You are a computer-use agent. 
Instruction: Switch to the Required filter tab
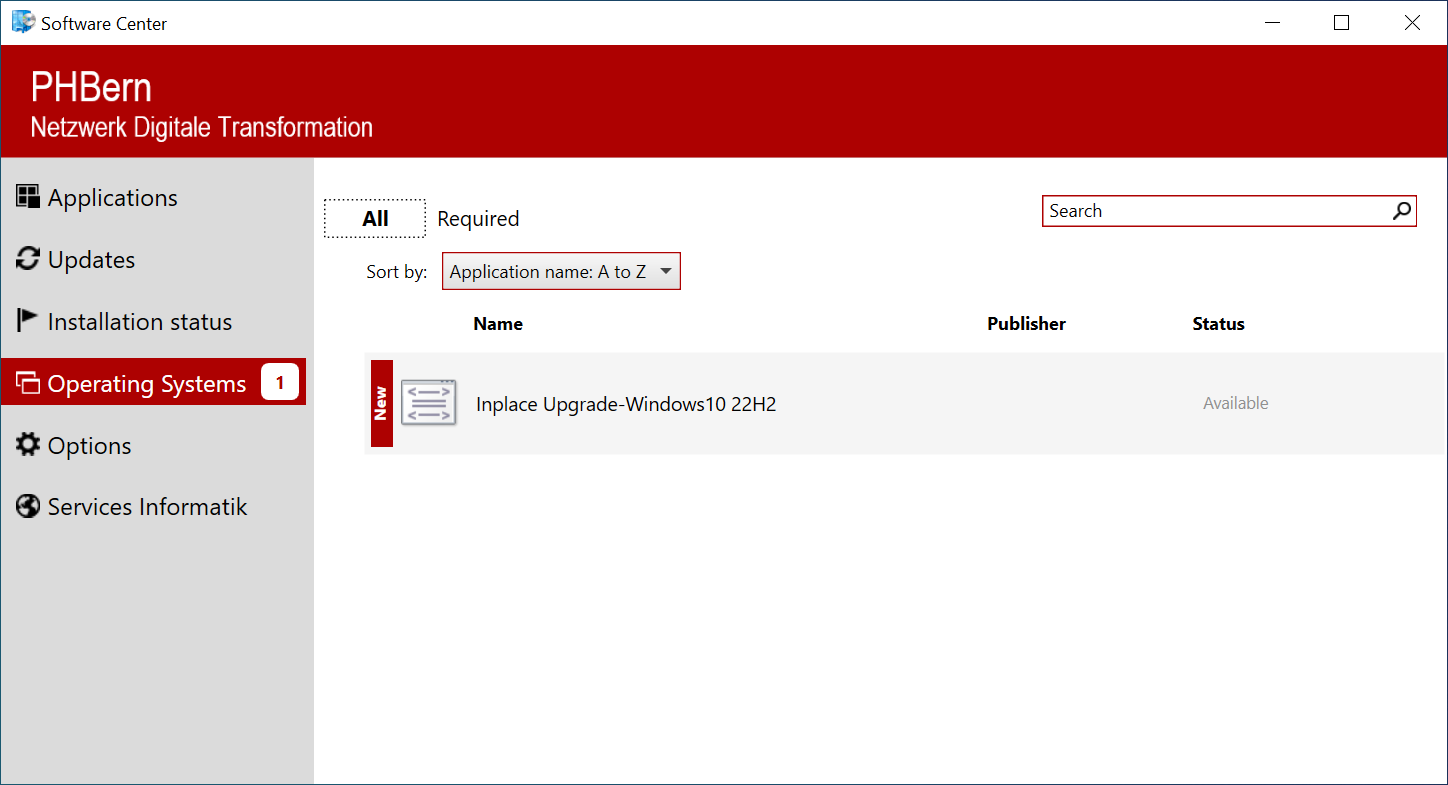point(478,218)
